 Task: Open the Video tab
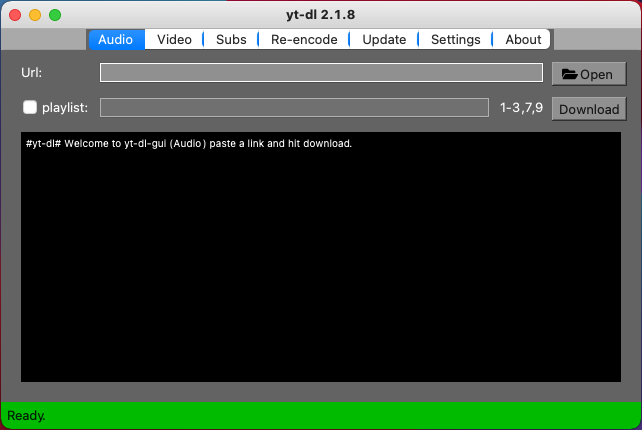pyautogui.click(x=174, y=39)
